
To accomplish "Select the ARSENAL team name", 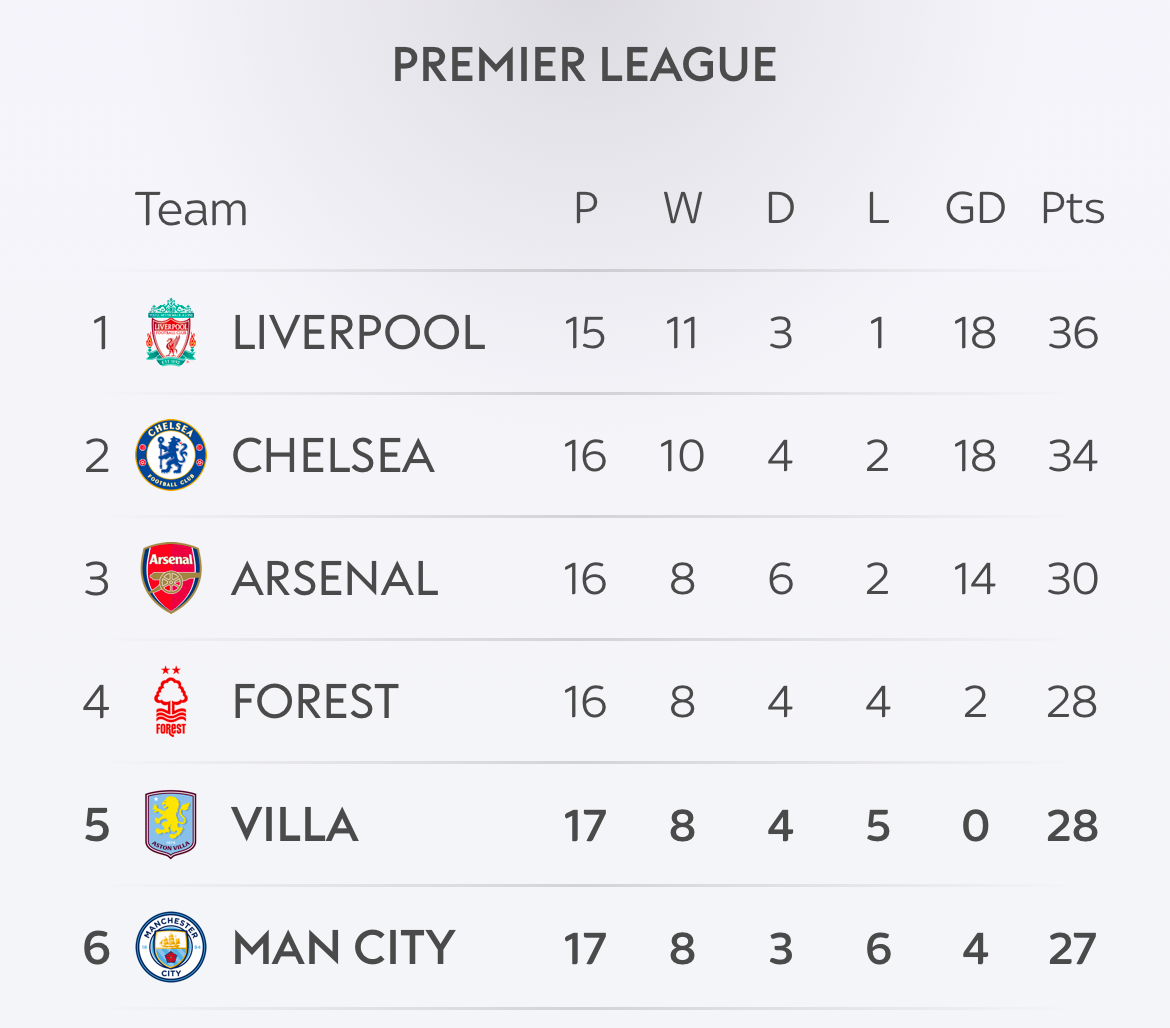I will click(335, 579).
